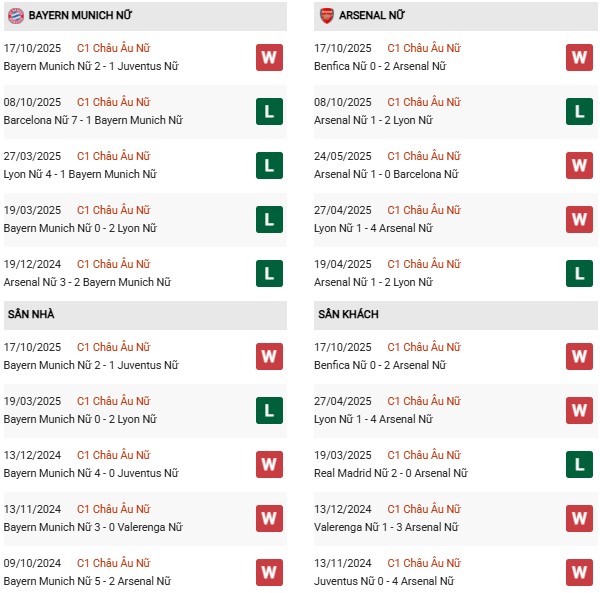
Task: Click L badge for Real Madrid 2-0 Arsenal
Action: pyautogui.click(x=579, y=464)
